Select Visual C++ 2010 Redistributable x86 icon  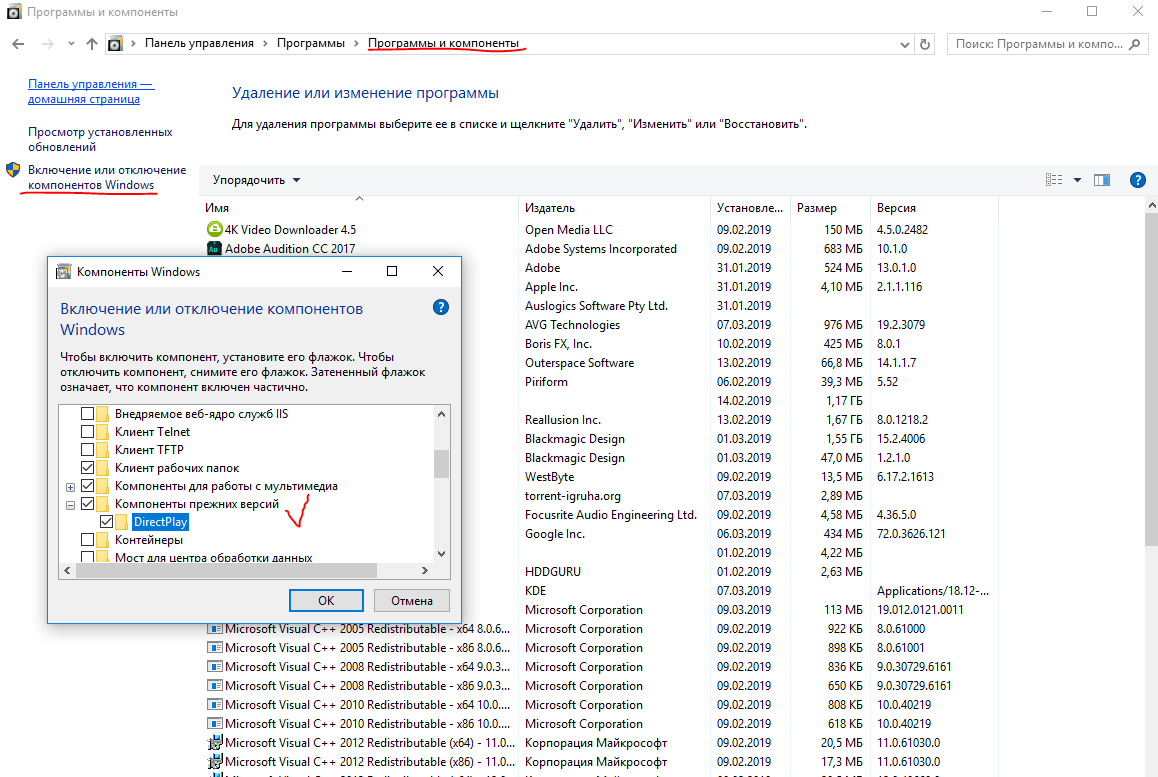point(215,724)
